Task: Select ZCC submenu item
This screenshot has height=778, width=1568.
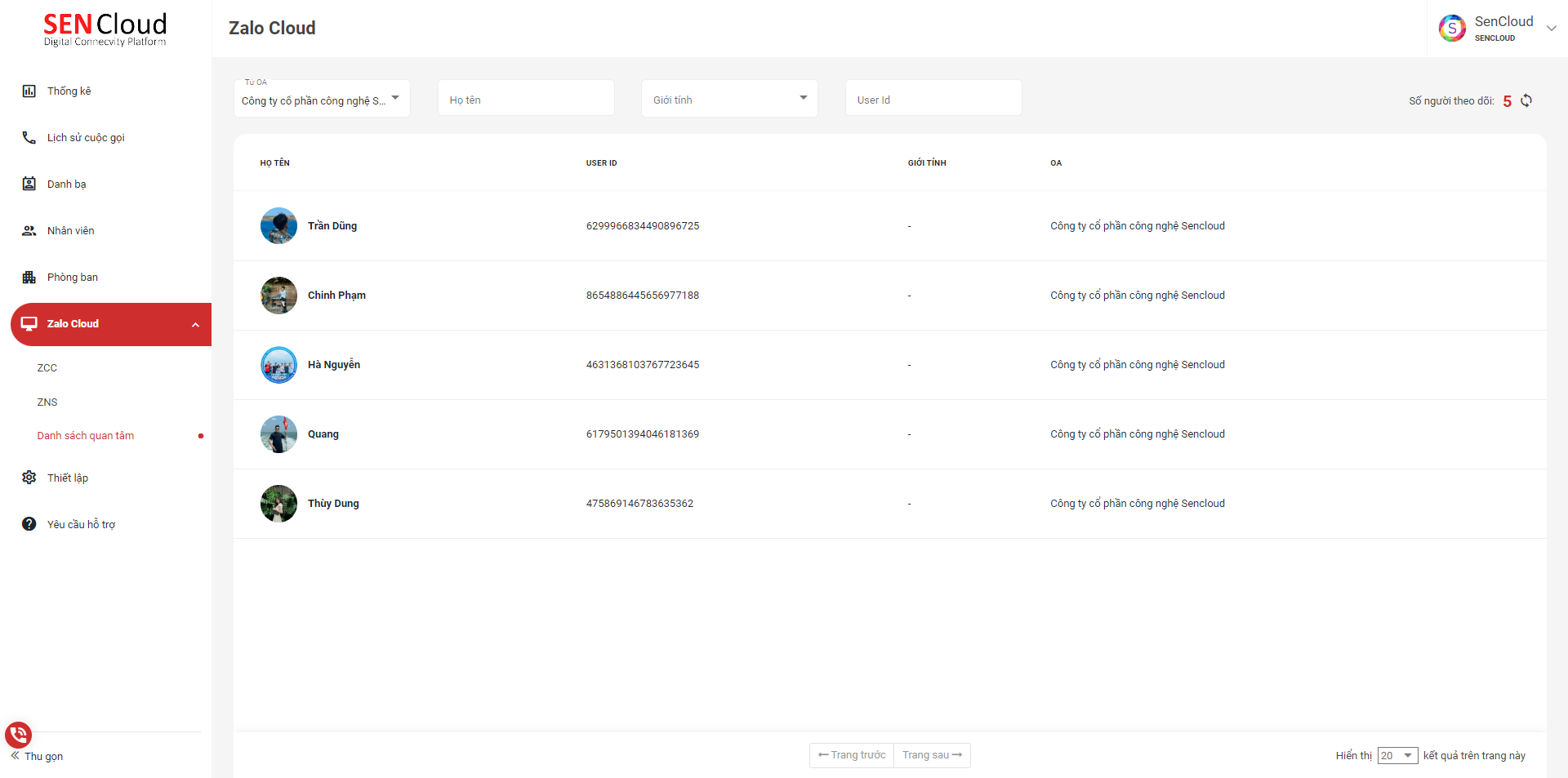Action: point(47,368)
